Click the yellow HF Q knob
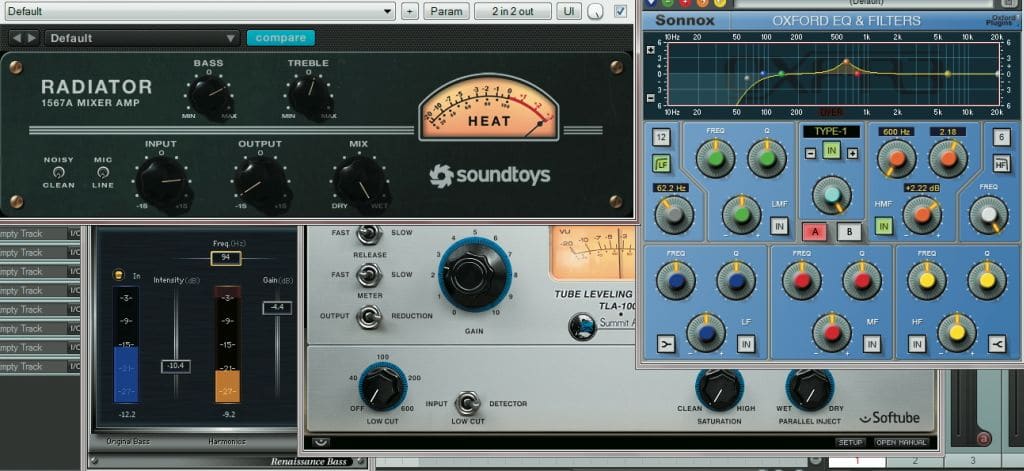 987,281
